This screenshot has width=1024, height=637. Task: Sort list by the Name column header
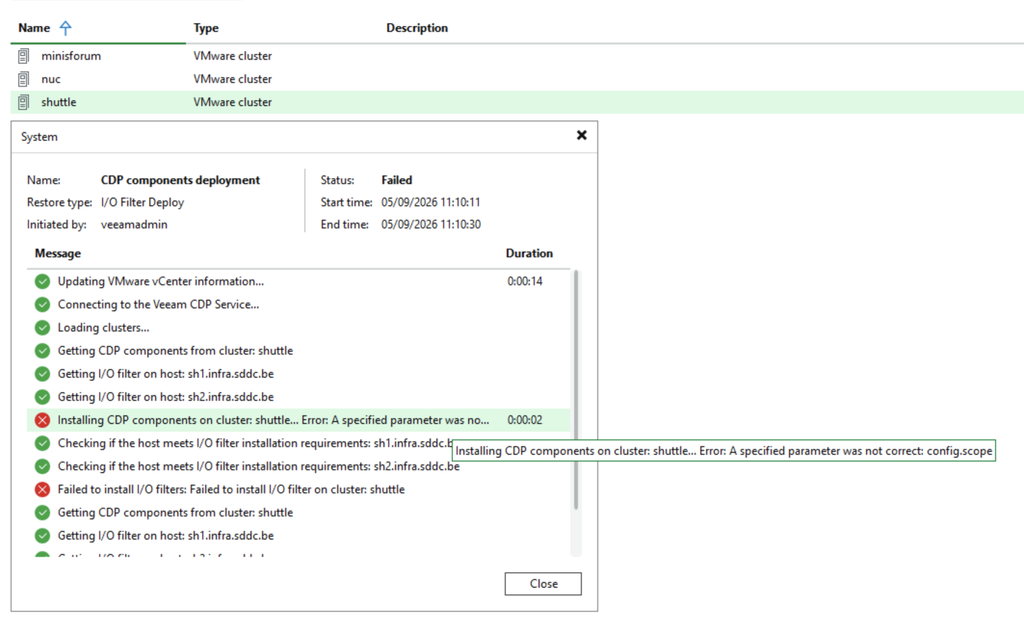[34, 28]
